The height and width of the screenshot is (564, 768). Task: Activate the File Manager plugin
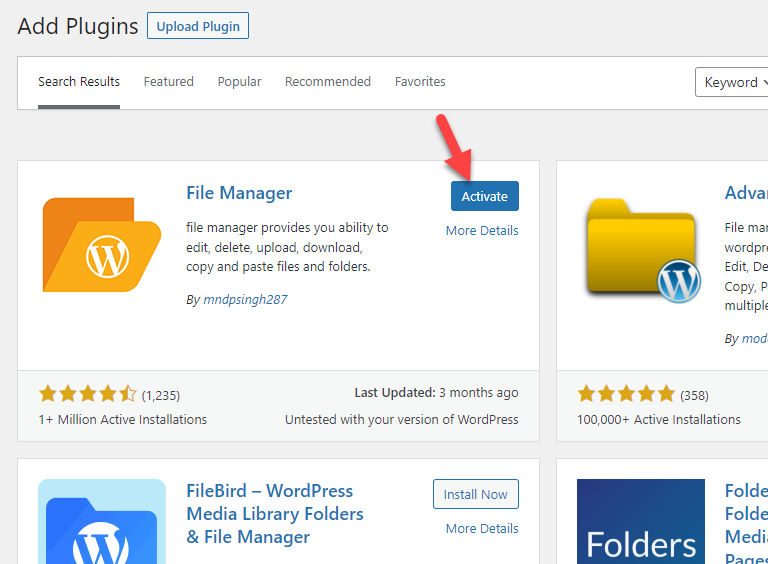[484, 196]
